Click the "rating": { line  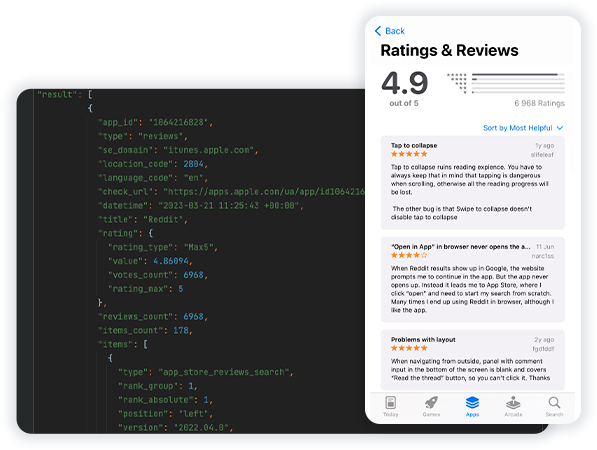tap(125, 233)
